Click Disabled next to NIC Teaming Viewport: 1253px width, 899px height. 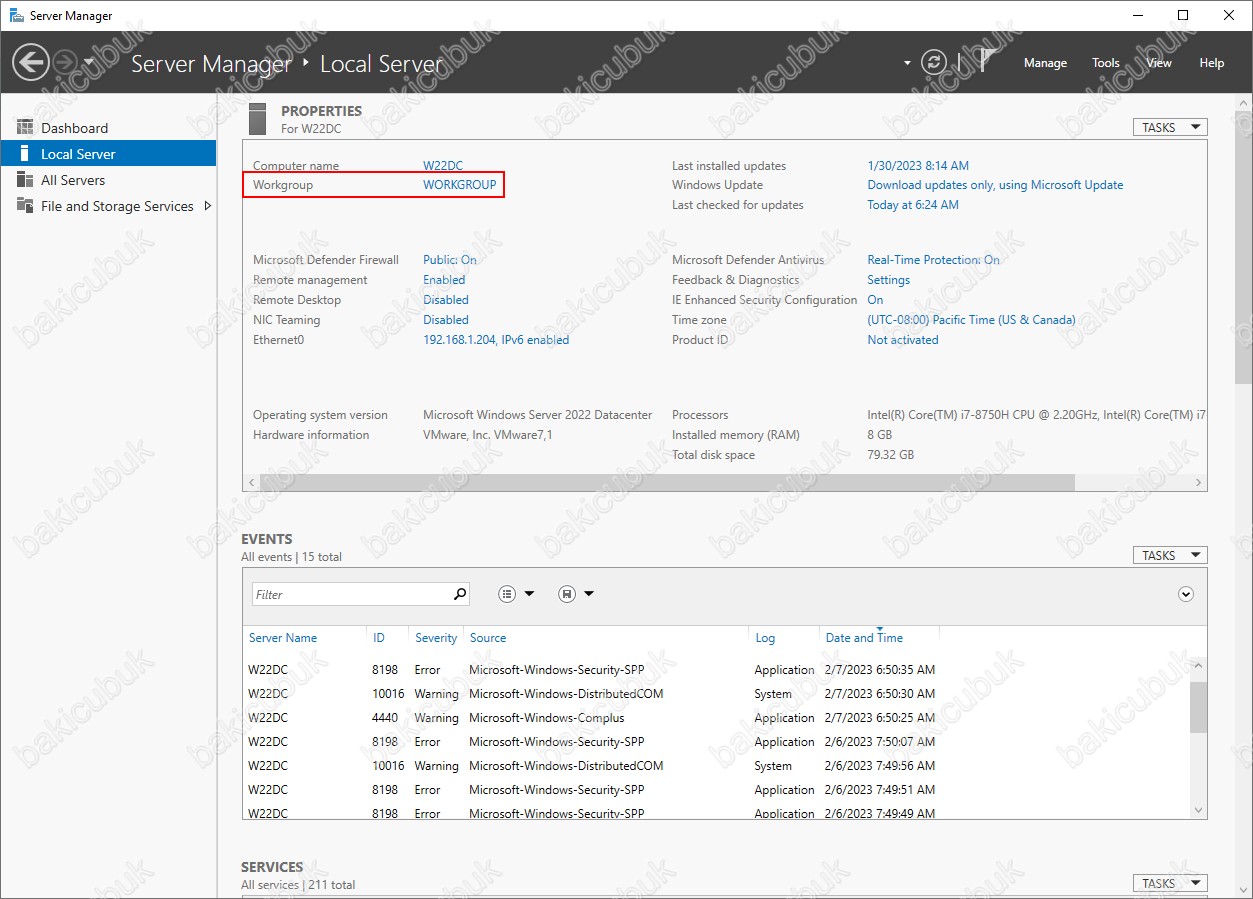446,320
